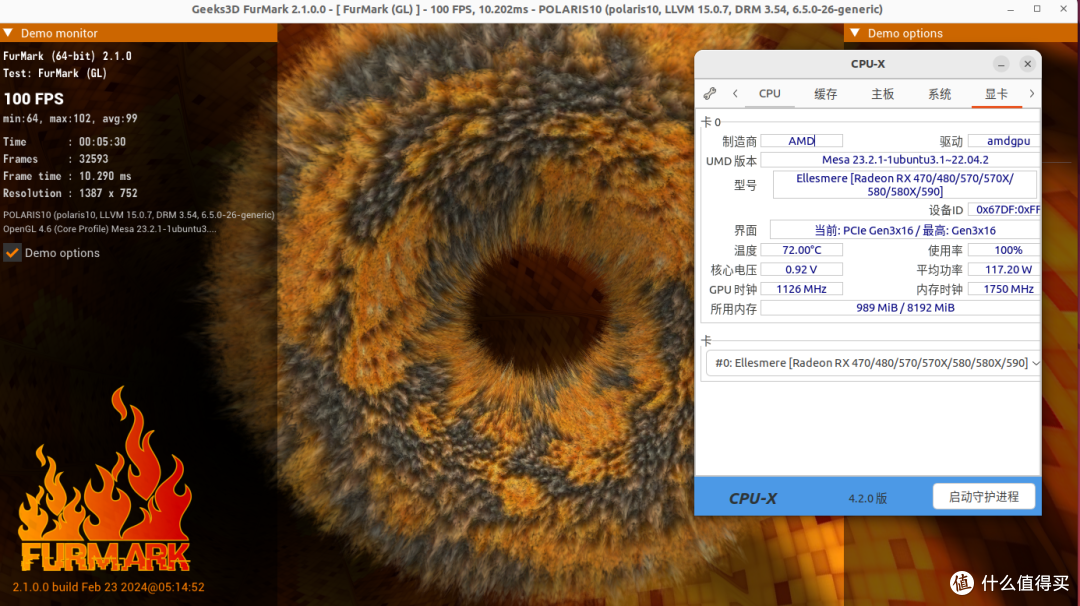Click the Frame time 10.290 ms row

68,176
